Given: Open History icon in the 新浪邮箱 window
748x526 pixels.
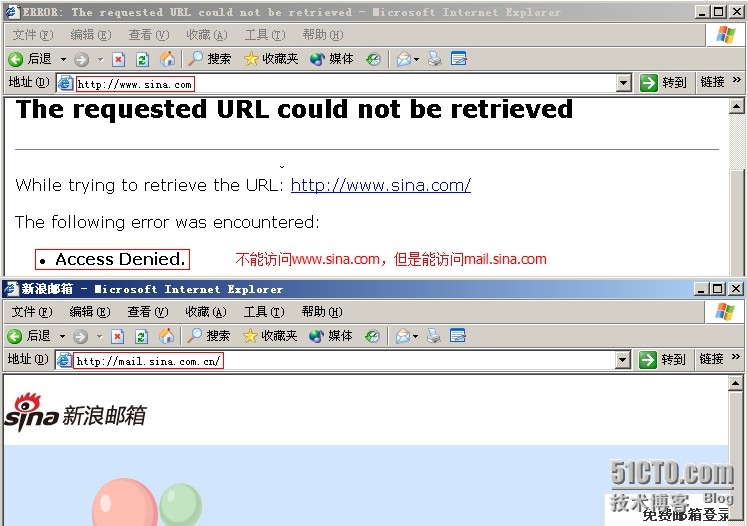Looking at the screenshot, I should [x=372, y=336].
